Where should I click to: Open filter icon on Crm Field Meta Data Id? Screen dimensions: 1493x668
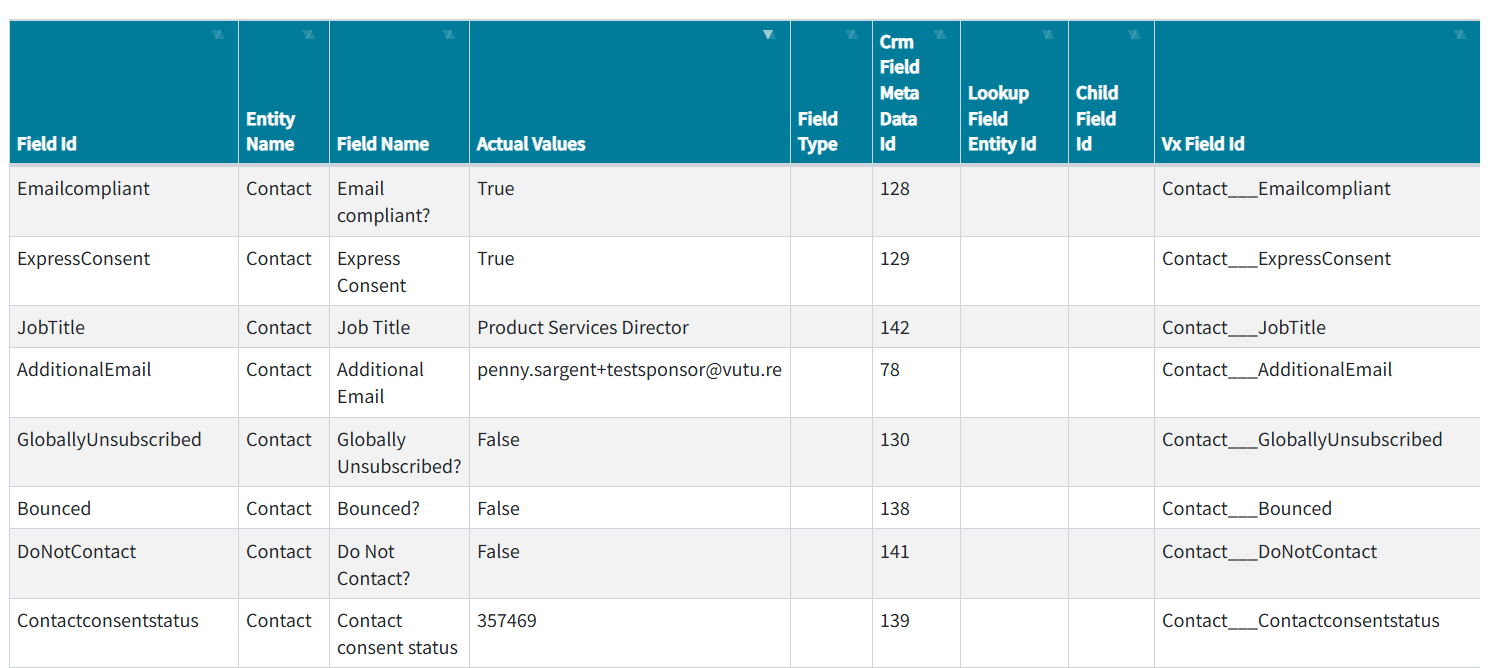point(940,35)
